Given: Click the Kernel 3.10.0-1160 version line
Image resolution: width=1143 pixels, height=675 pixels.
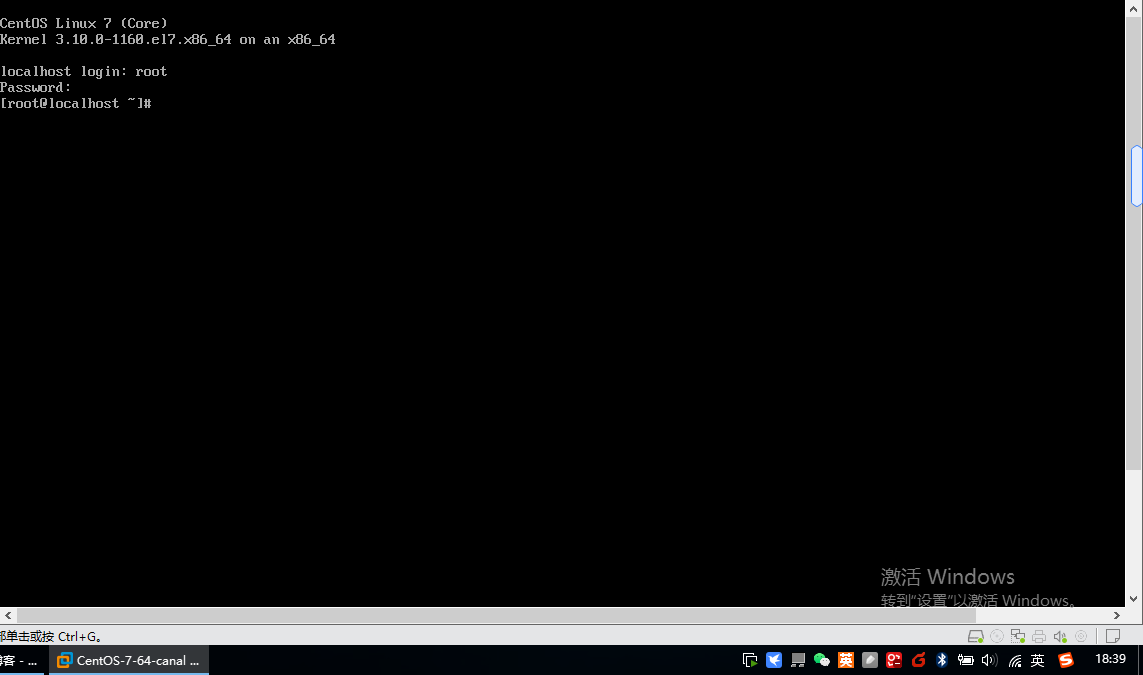Looking at the screenshot, I should [168, 39].
